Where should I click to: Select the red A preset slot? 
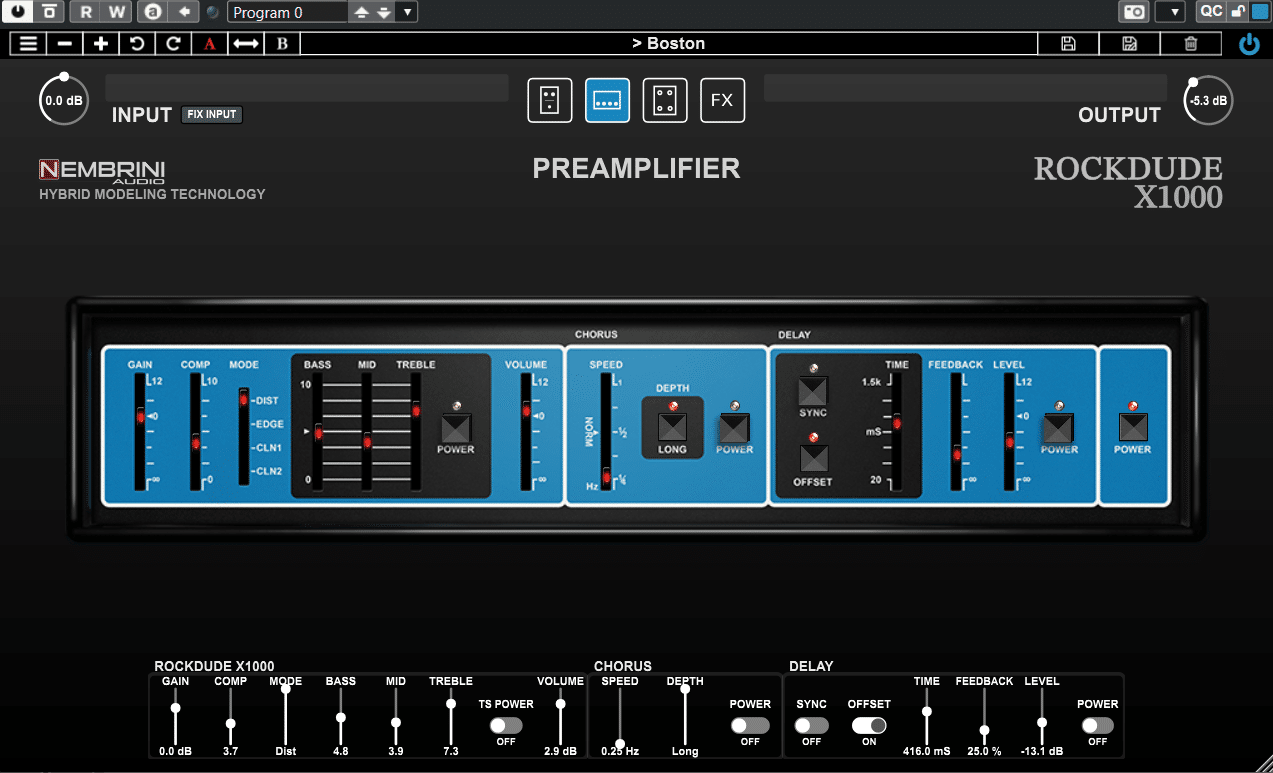coord(209,44)
